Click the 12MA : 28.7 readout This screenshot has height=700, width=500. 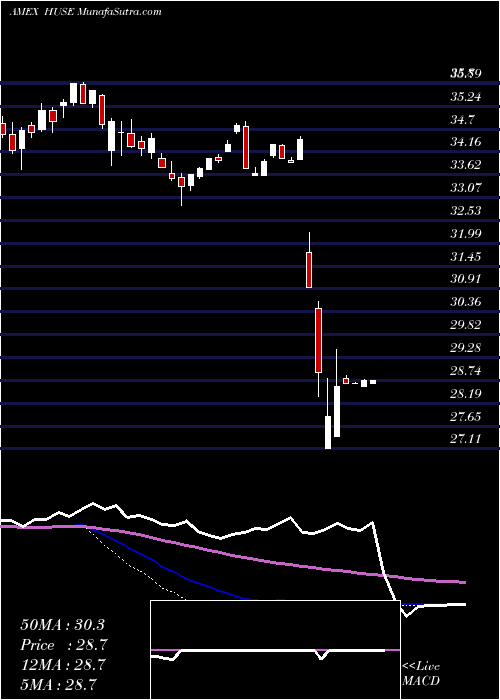pyautogui.click(x=62, y=665)
